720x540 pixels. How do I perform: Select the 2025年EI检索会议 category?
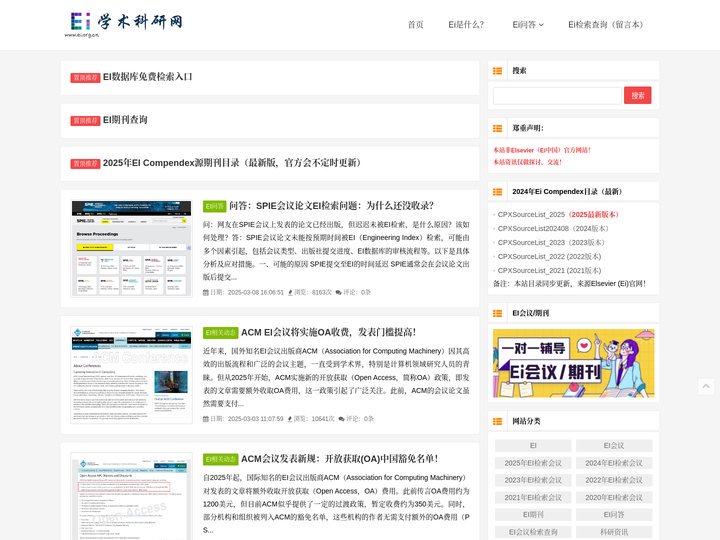tap(533, 463)
